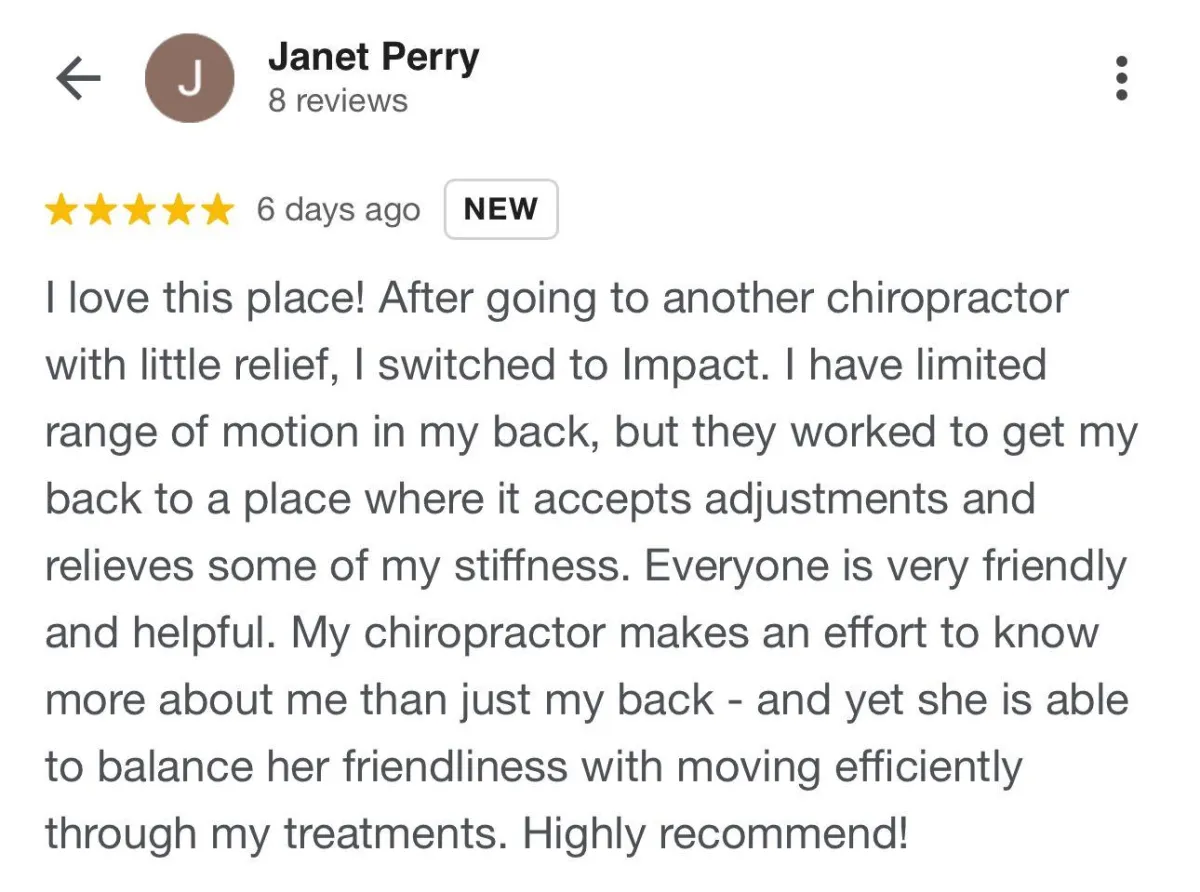Click the NEW badge
Screen dimensions: 1200x892
click(501, 209)
